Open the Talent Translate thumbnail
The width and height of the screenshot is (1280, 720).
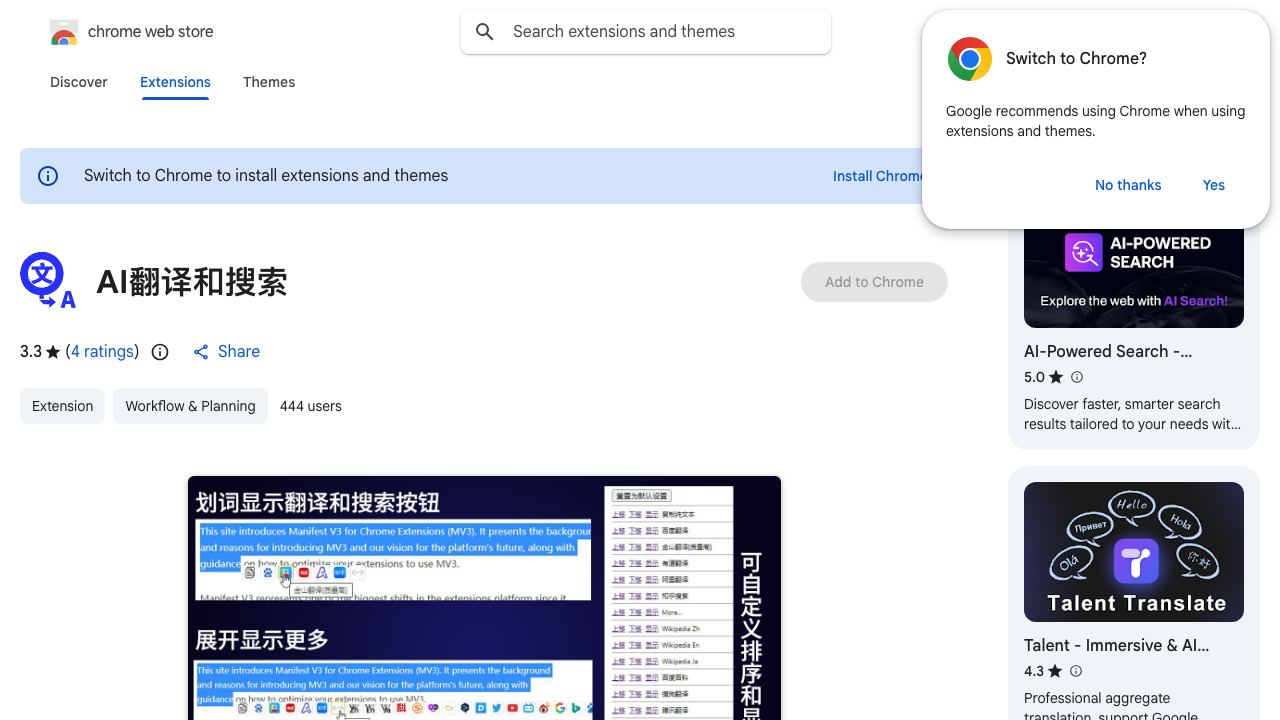pos(1134,552)
